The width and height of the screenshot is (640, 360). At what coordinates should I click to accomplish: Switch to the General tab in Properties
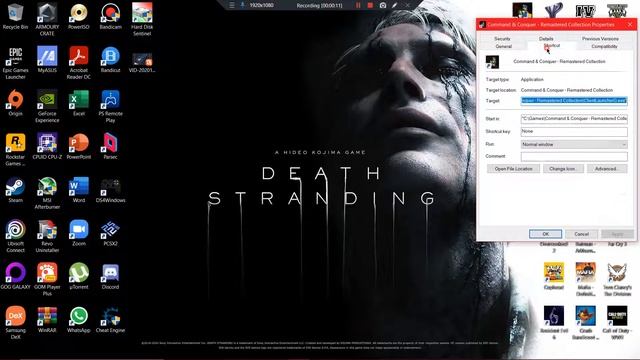pos(503,46)
